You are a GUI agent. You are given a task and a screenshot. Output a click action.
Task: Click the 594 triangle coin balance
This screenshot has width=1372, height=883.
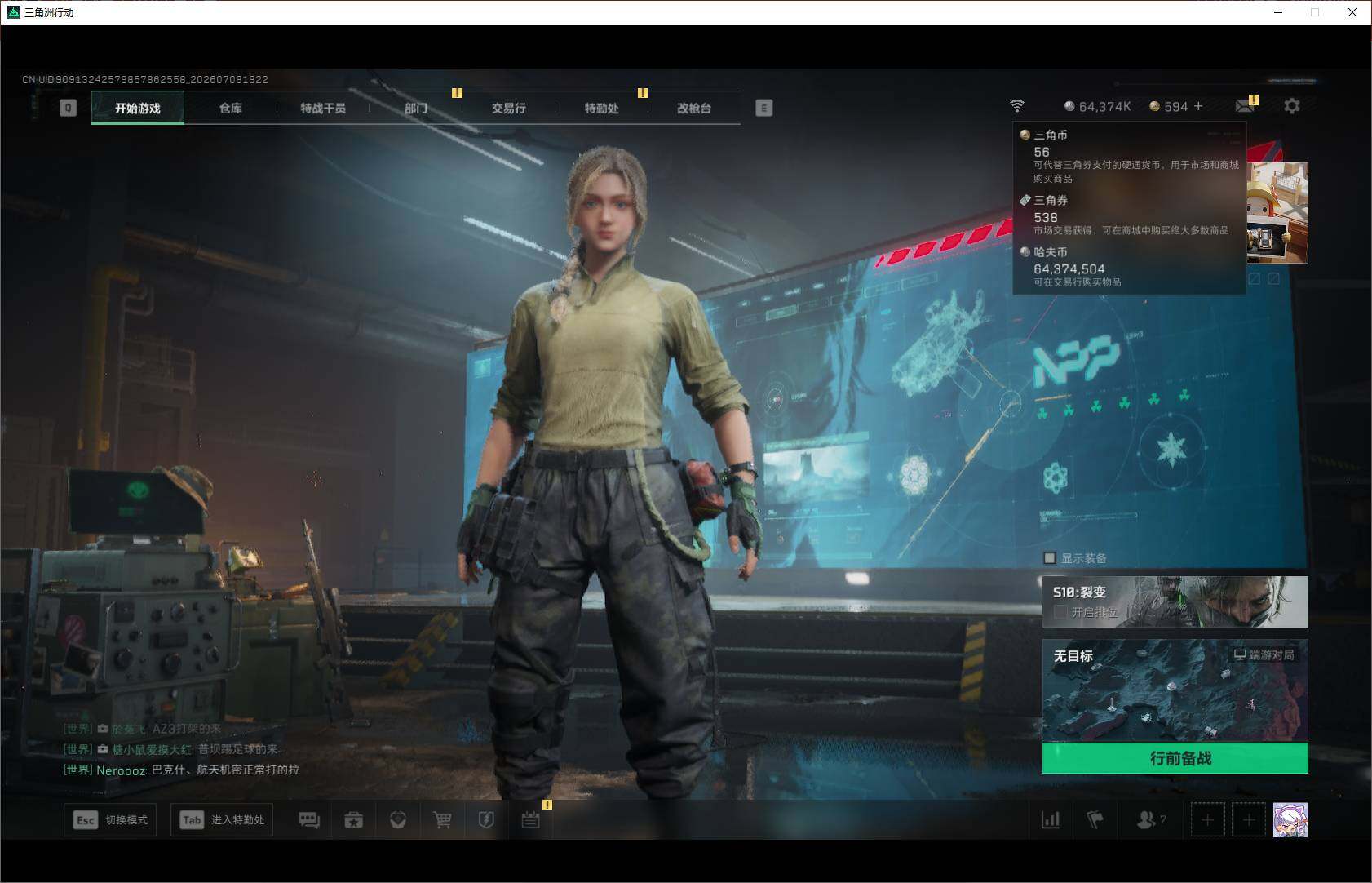pyautogui.click(x=1169, y=106)
